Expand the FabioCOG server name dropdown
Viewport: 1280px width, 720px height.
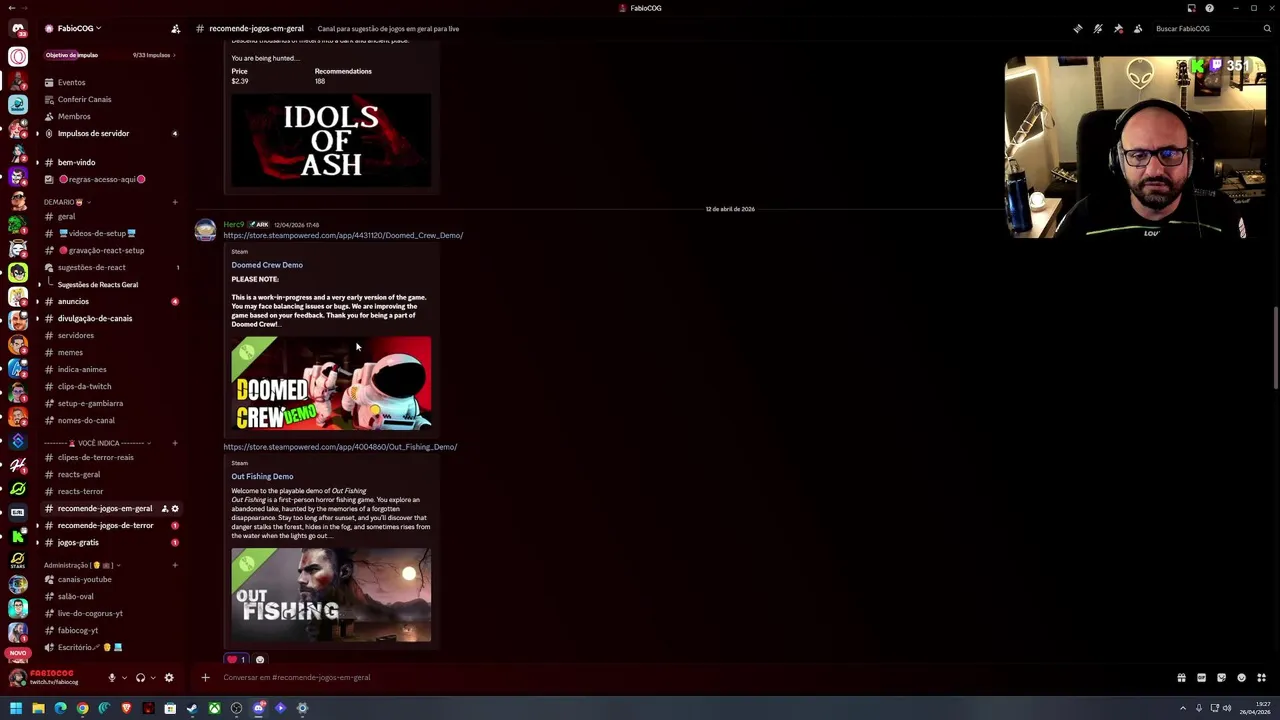coord(78,29)
